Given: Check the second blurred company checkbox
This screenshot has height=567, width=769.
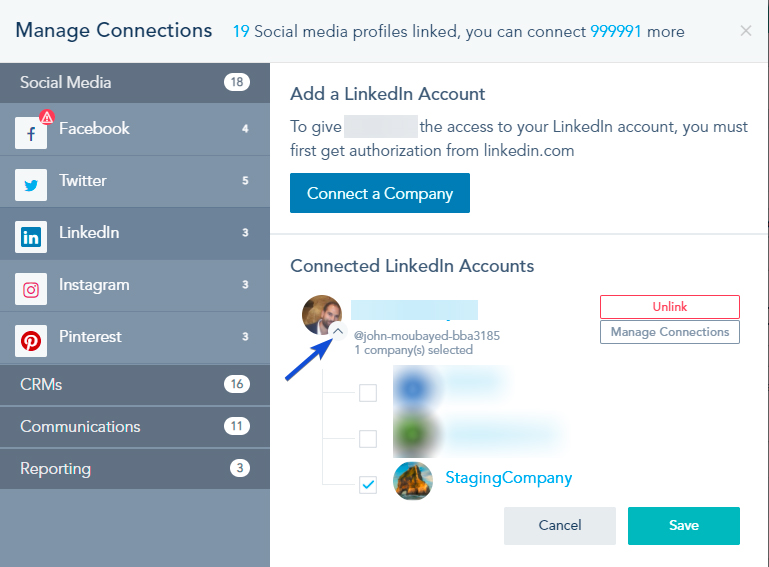Looking at the screenshot, I should (368, 439).
